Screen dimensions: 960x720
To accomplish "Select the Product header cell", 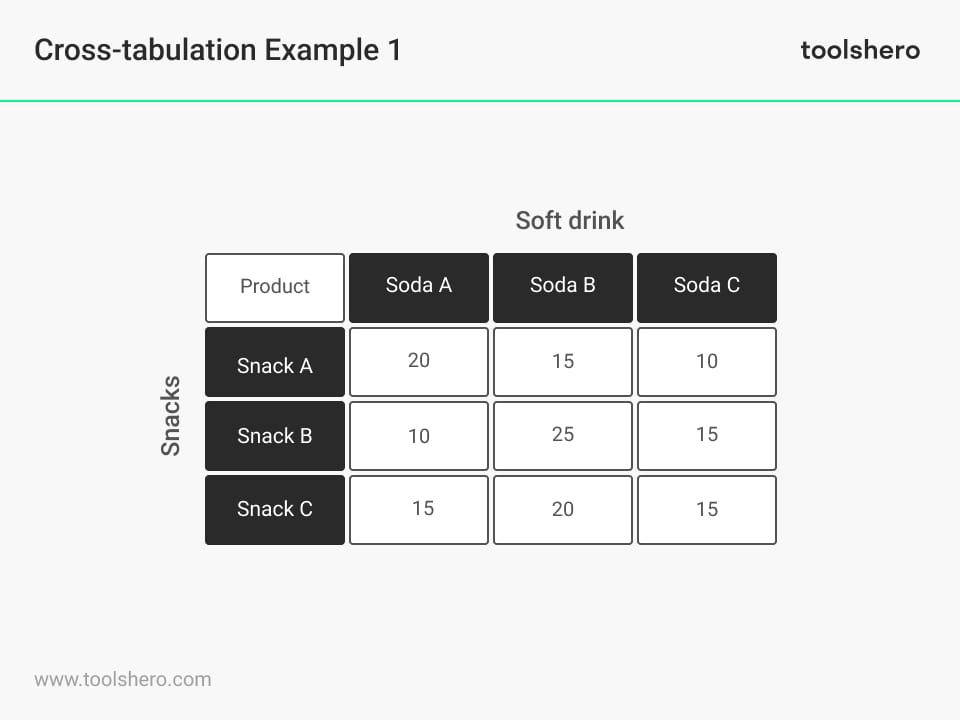I will point(275,287).
